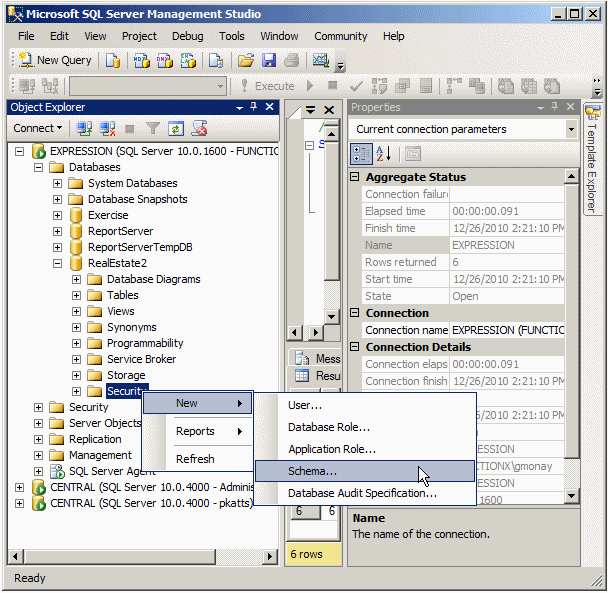Close the Object Explorer panel

click(x=269, y=107)
